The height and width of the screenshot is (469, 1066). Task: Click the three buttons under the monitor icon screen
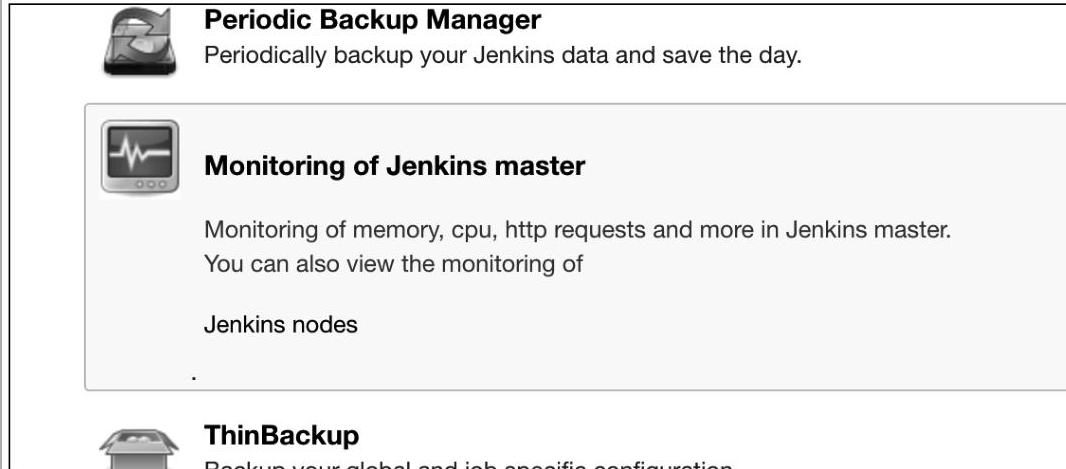(x=150, y=184)
